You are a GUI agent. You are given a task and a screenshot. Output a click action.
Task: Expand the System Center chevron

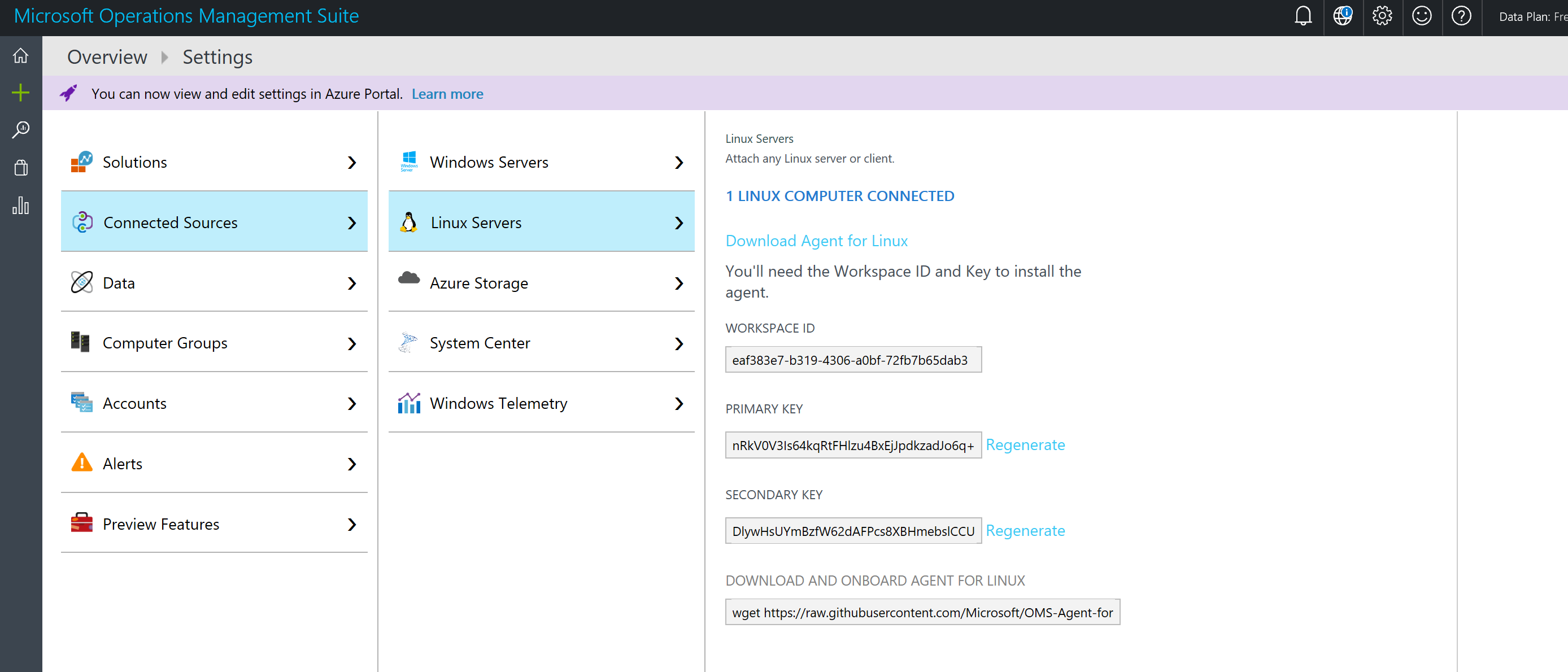tap(680, 343)
